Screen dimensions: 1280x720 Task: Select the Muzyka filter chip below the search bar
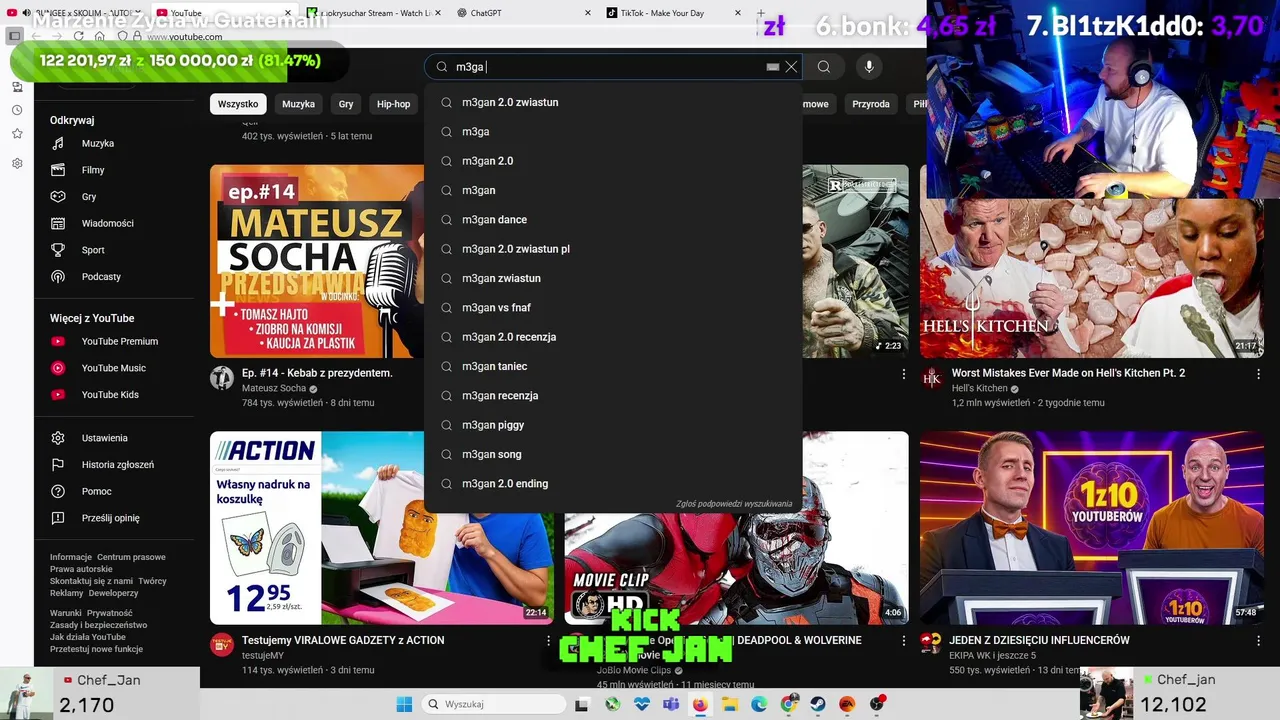pos(298,104)
